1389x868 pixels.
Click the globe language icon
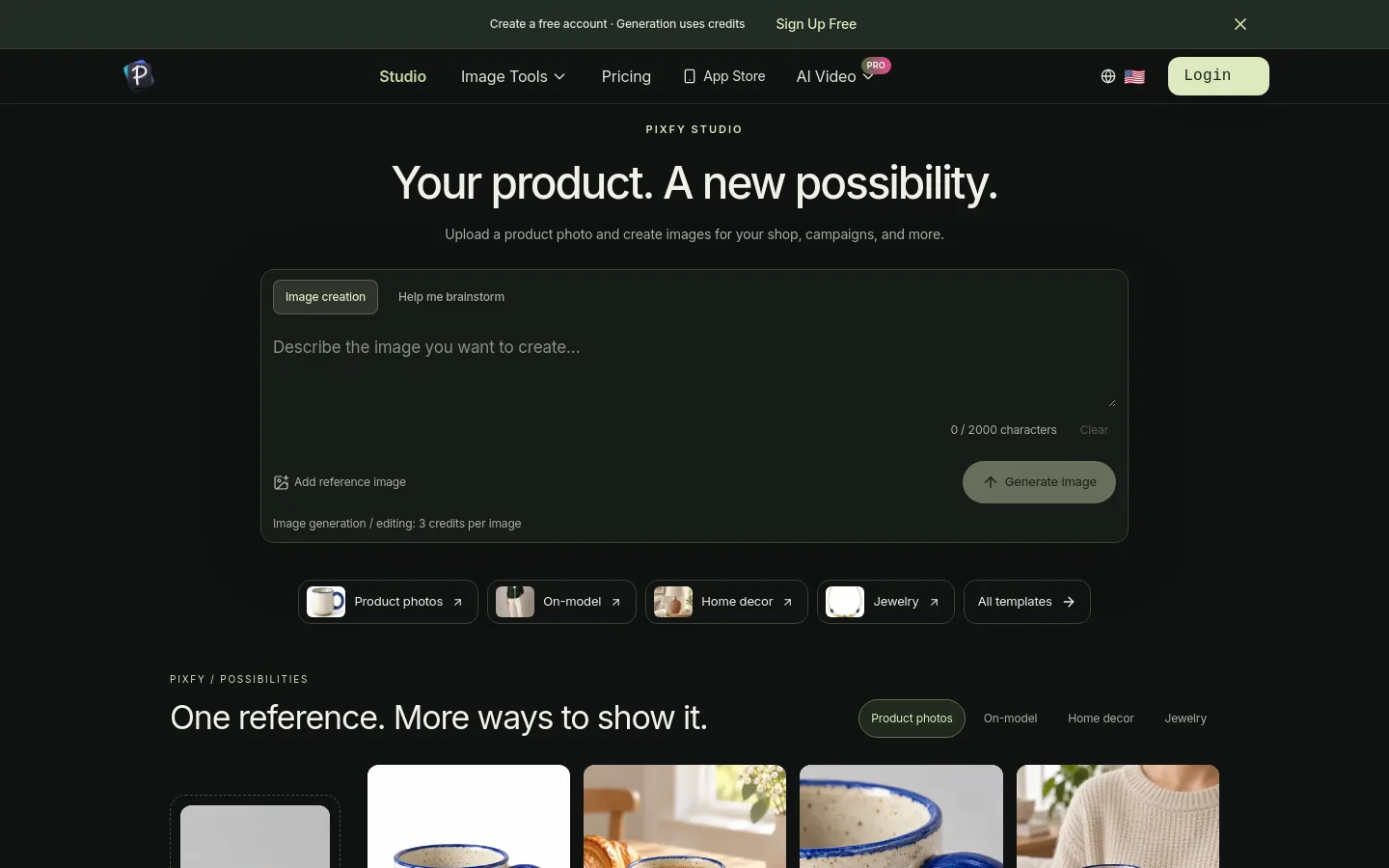point(1108,76)
